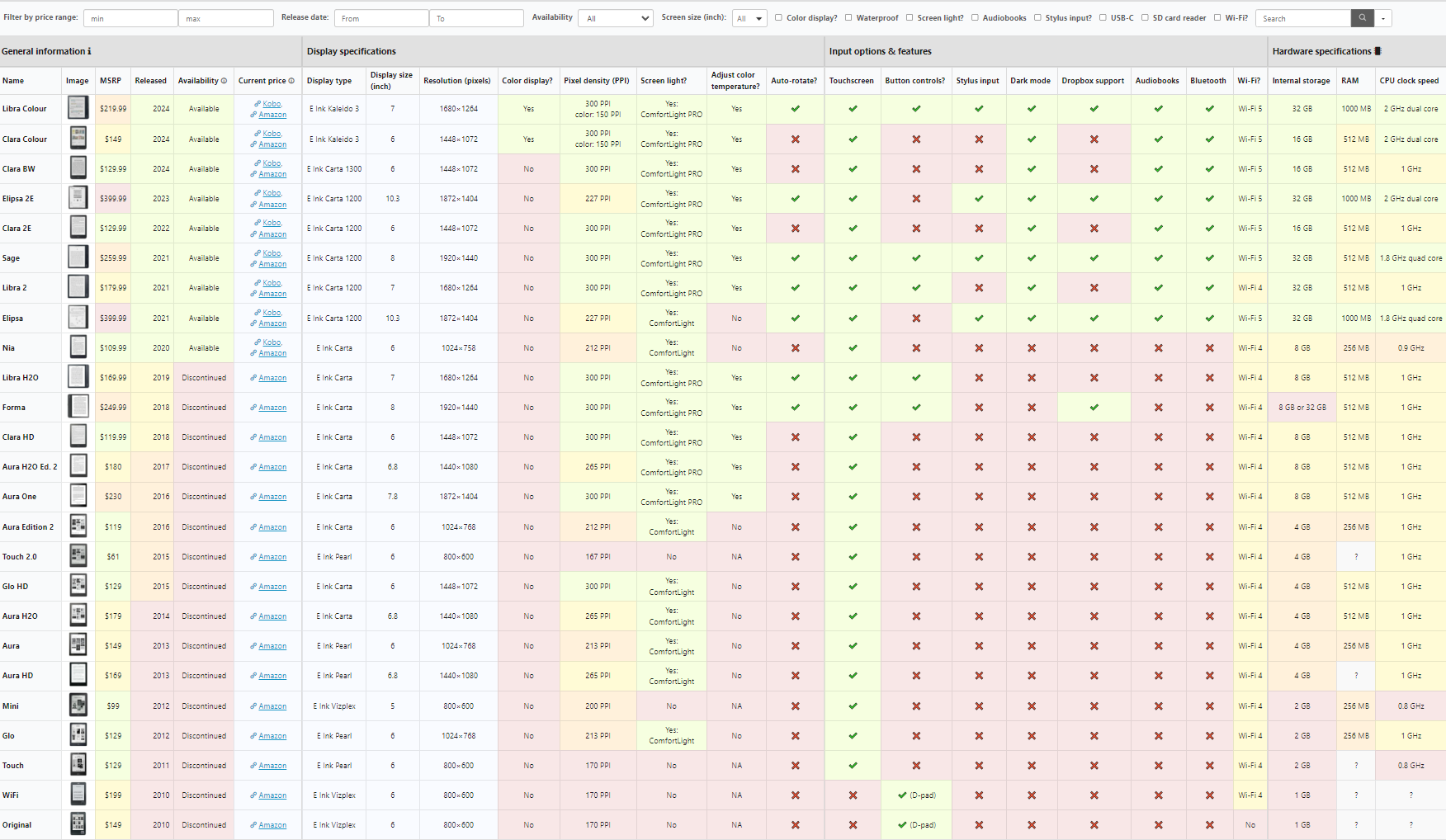Click the green Auto-rotate checkmark for Libra Colour

[794, 108]
